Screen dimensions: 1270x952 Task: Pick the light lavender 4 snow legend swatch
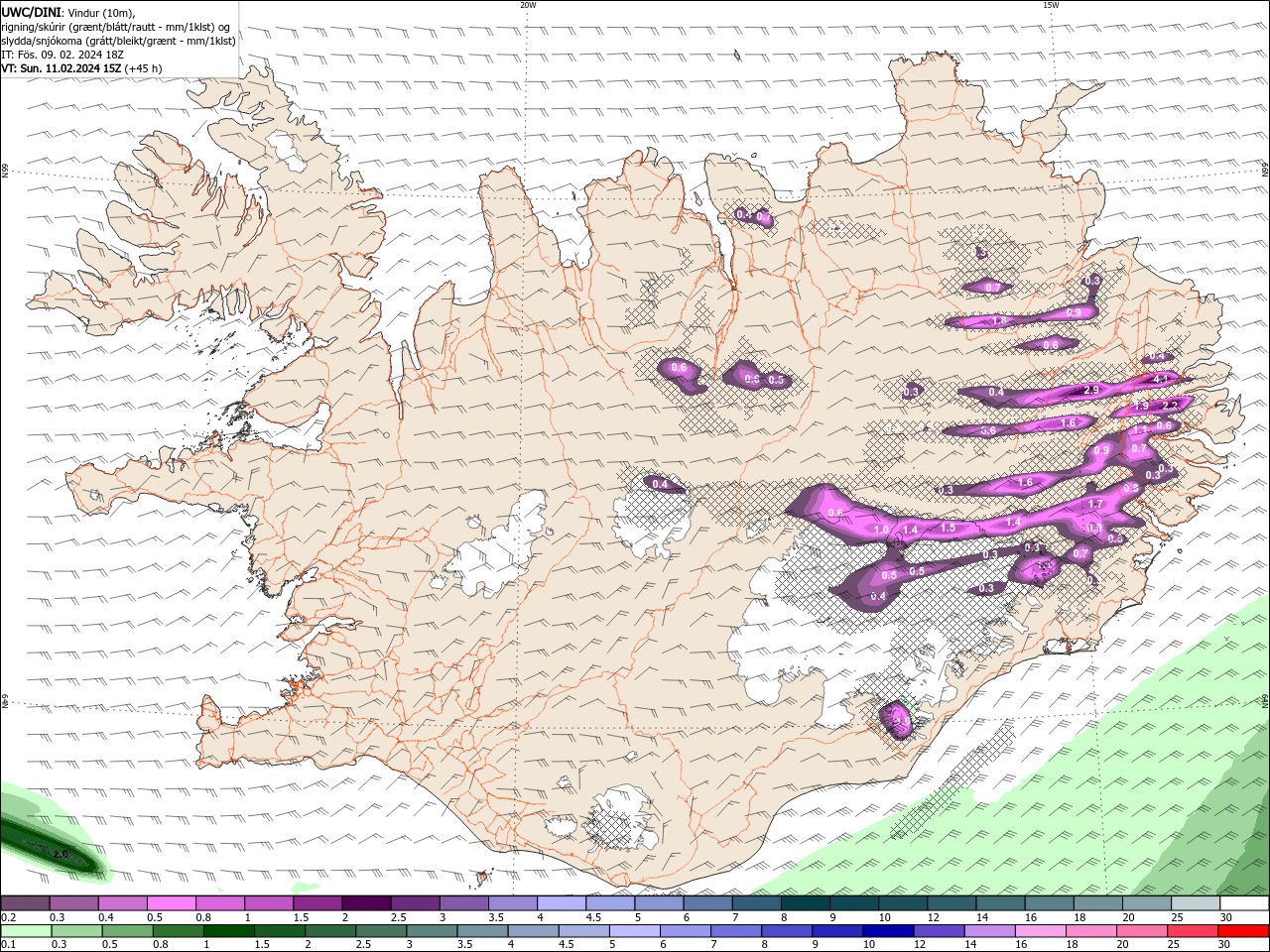(x=560, y=903)
